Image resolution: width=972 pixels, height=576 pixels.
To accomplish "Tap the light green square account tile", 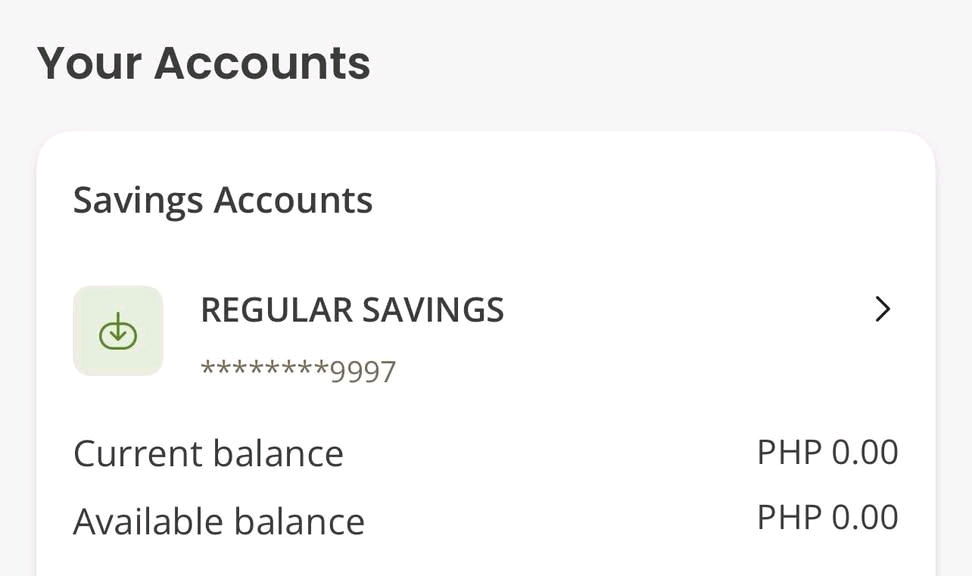I will click(118, 330).
